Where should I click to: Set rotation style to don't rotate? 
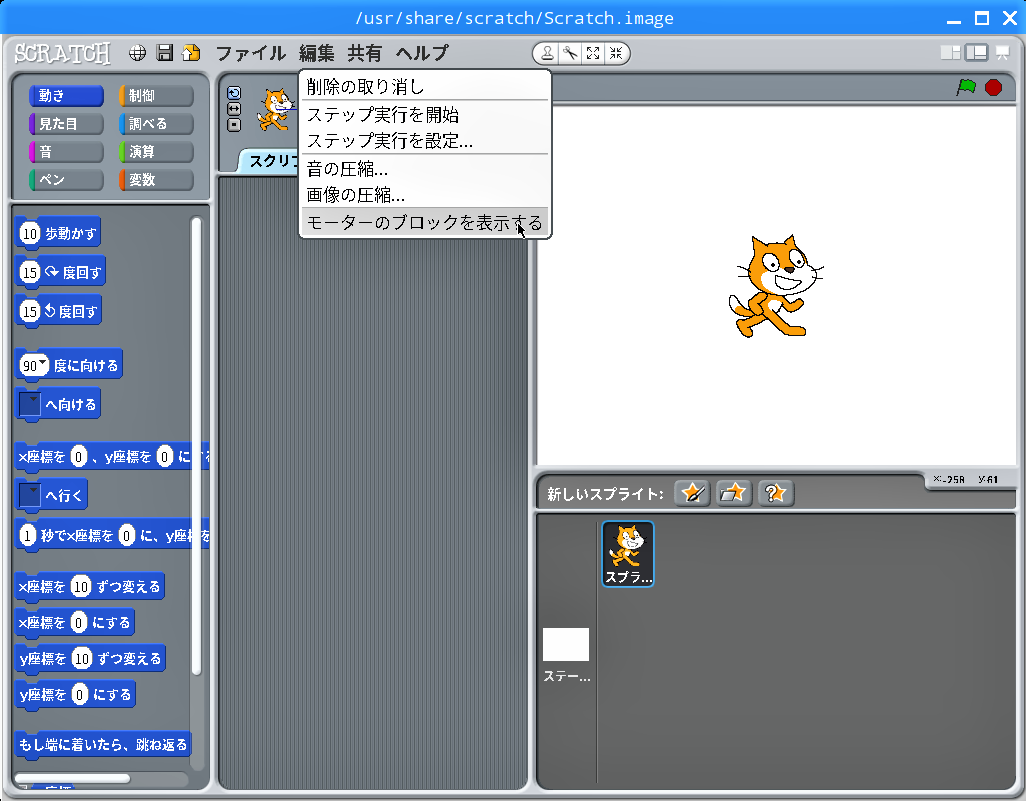coord(234,124)
